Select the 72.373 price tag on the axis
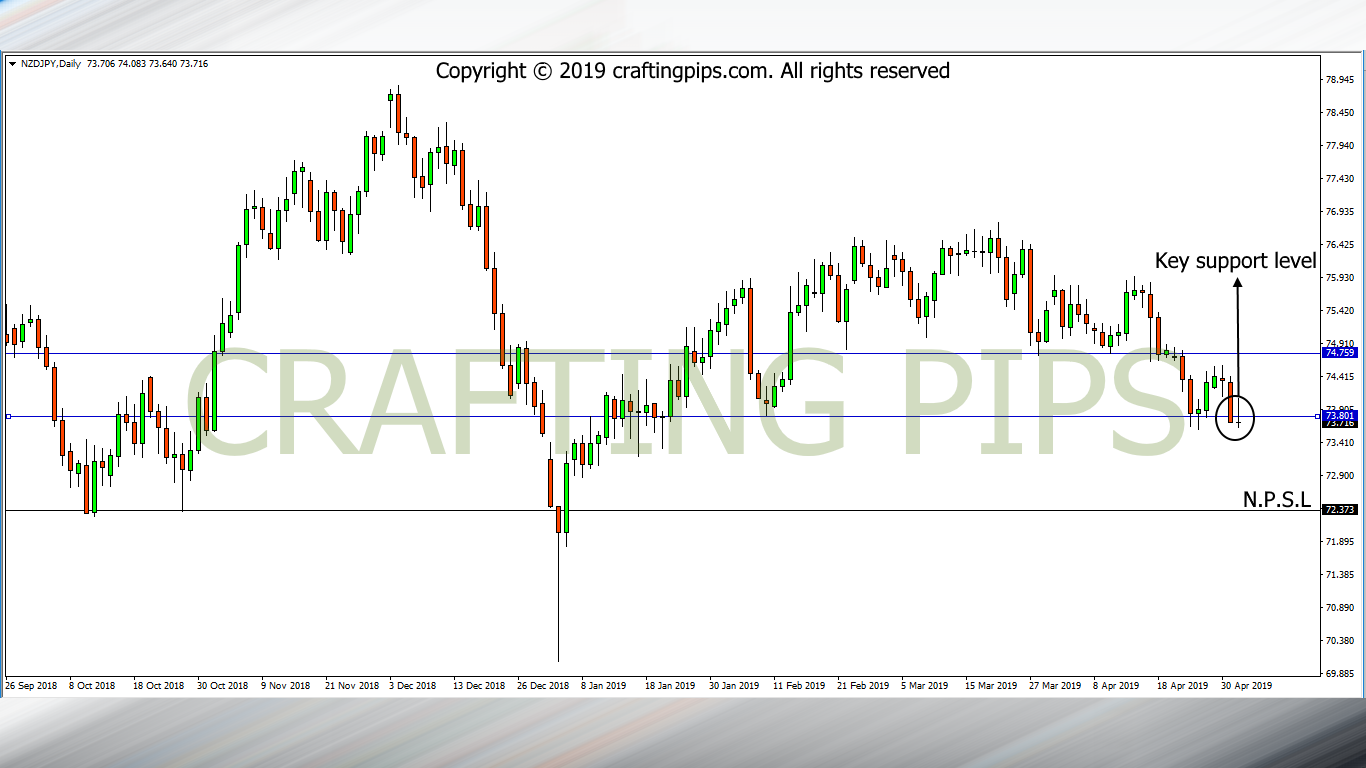The height and width of the screenshot is (768, 1366). (x=1339, y=510)
